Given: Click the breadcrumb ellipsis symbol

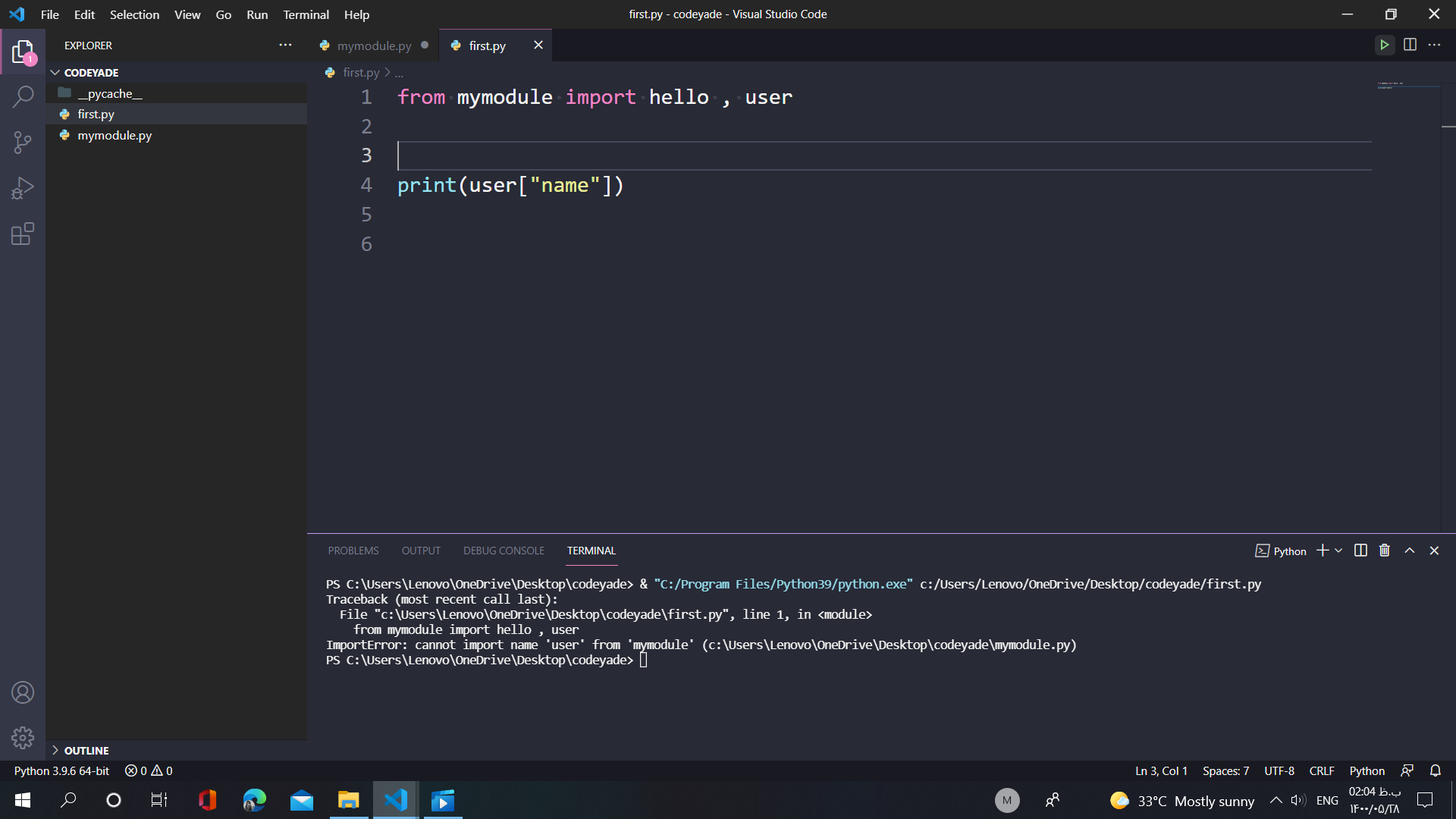Looking at the screenshot, I should pos(399,73).
